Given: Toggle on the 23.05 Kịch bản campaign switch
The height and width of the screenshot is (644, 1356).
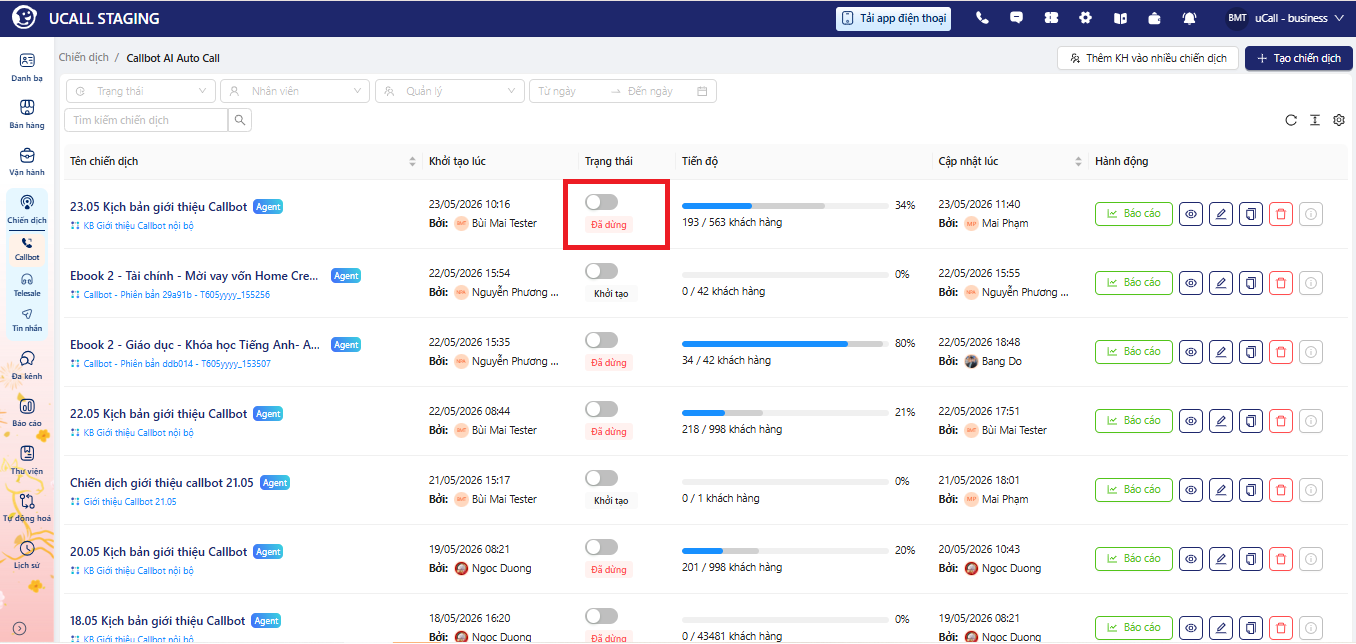Looking at the screenshot, I should click(x=601, y=202).
